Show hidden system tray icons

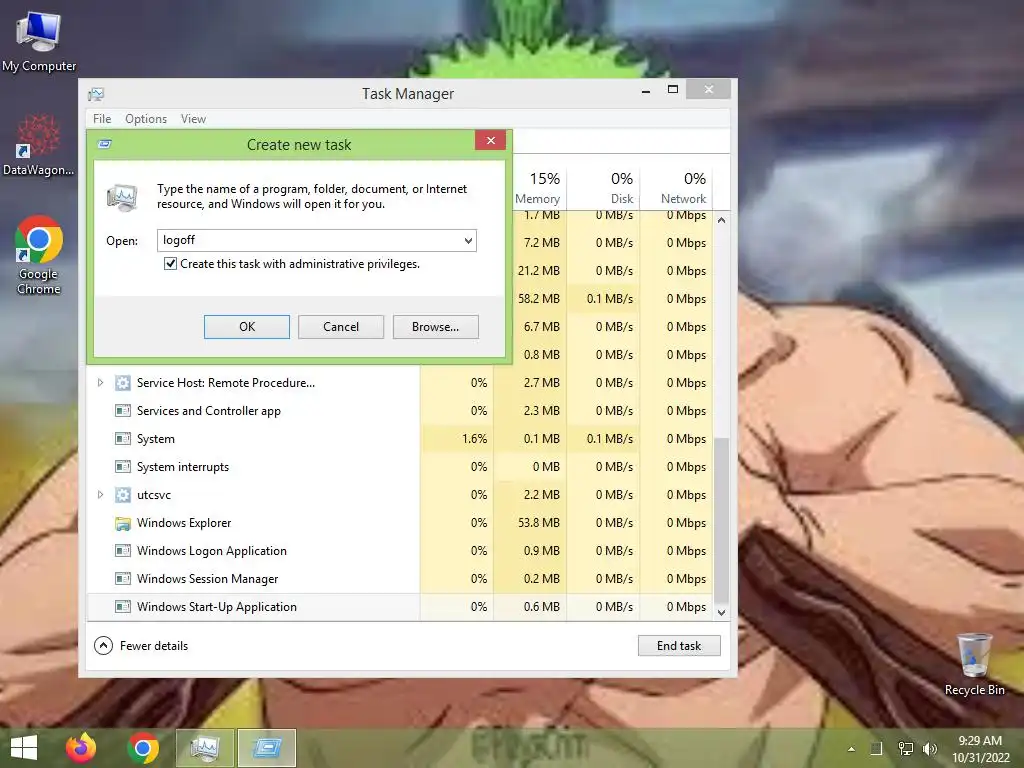tap(851, 749)
